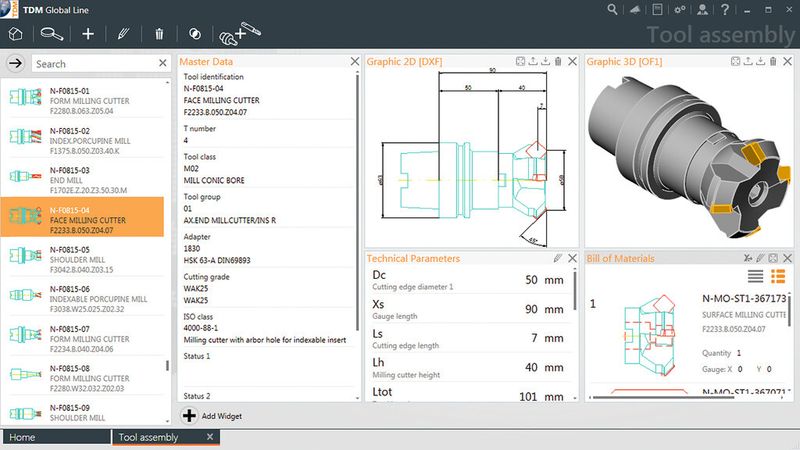Open help question mark icon
Image resolution: width=800 pixels, height=450 pixels.
[725, 9]
